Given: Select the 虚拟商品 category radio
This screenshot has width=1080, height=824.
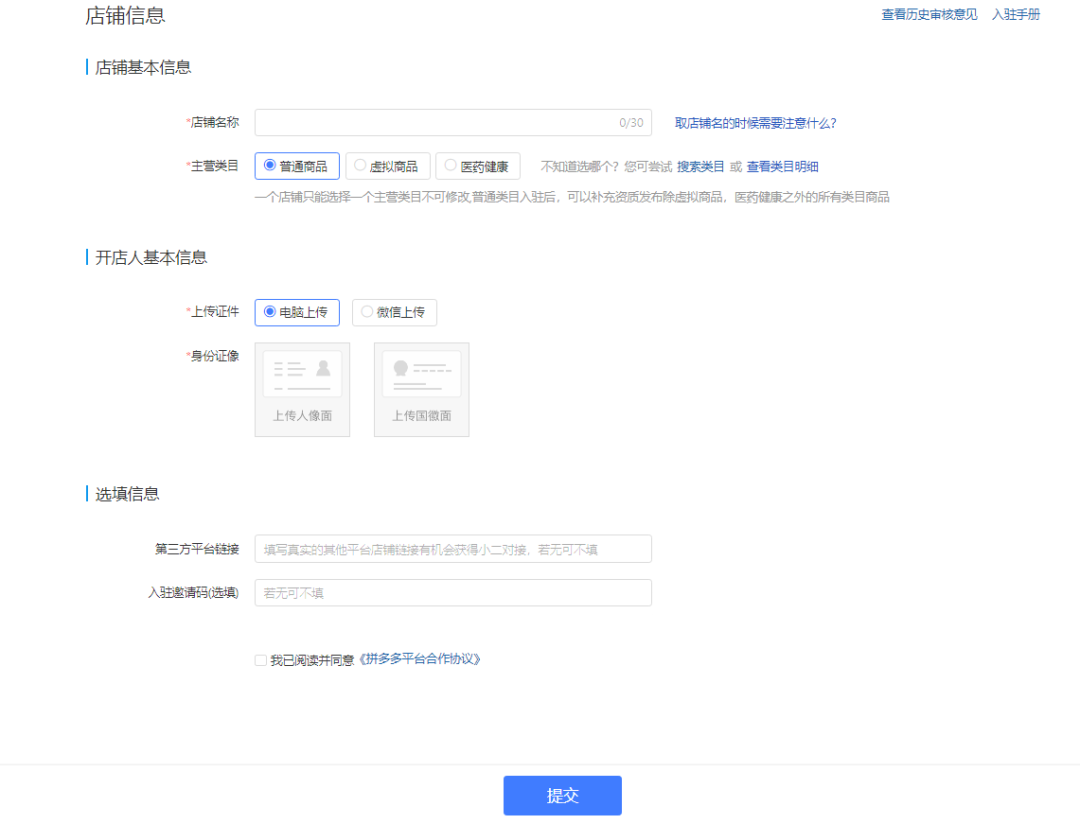Looking at the screenshot, I should (387, 166).
